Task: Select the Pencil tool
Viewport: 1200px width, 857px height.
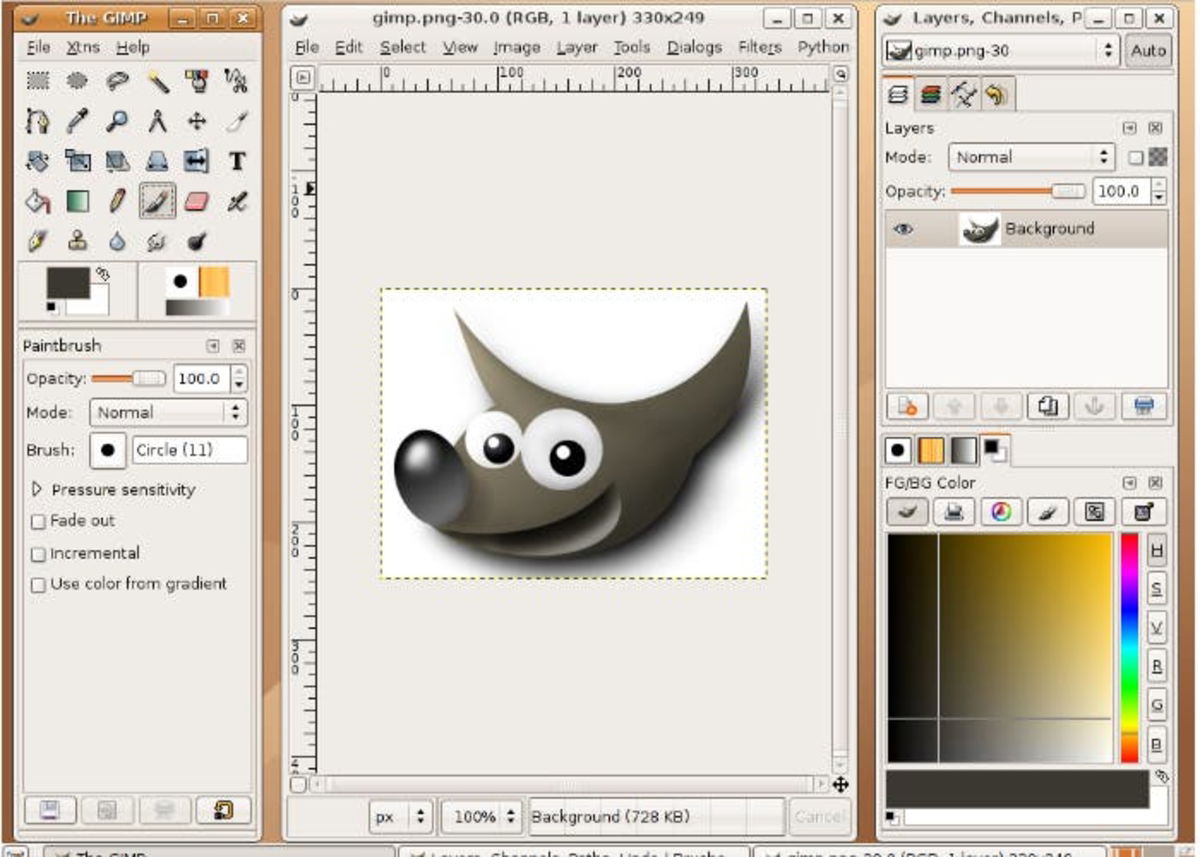Action: [x=117, y=201]
